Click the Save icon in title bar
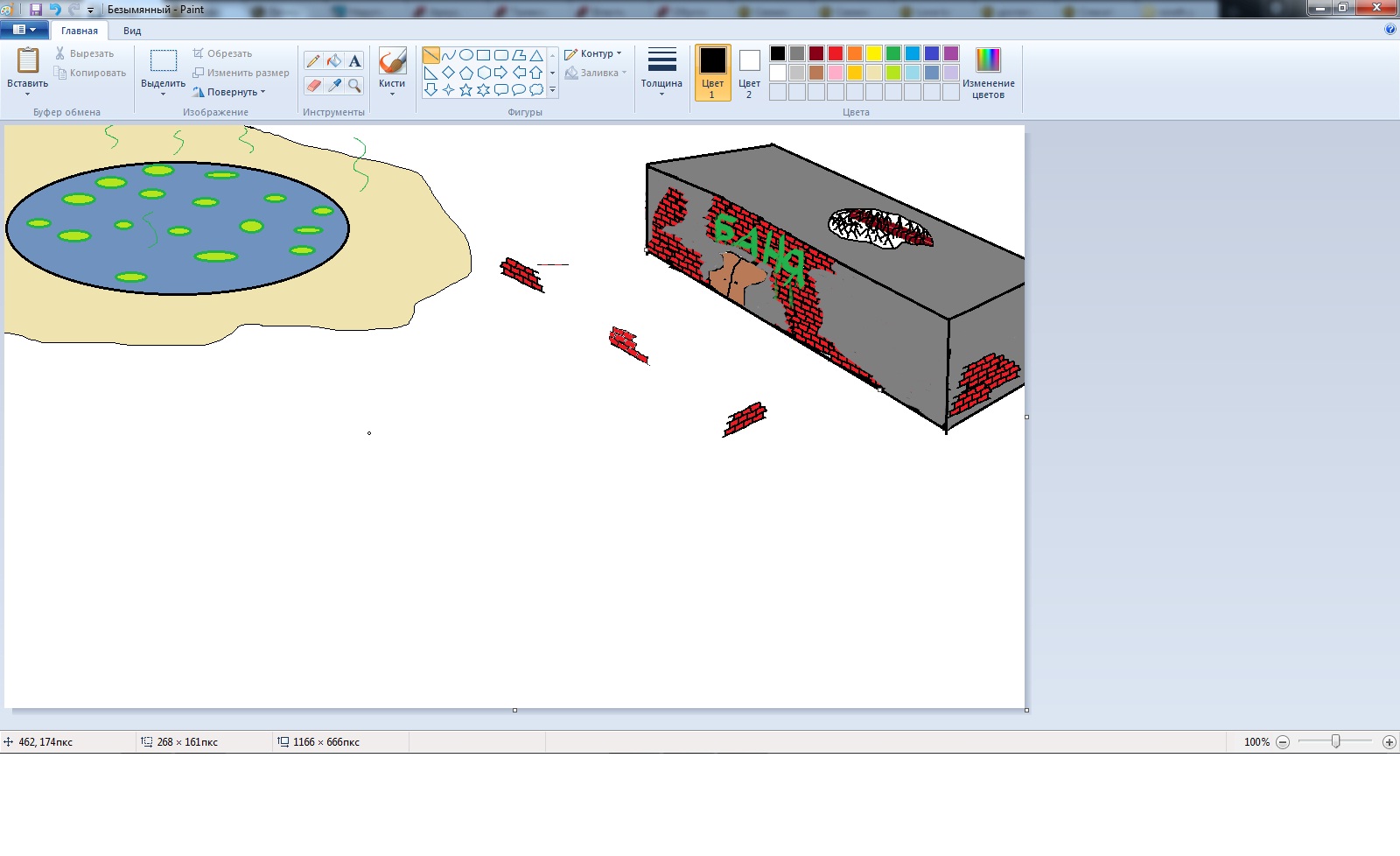 click(36, 10)
